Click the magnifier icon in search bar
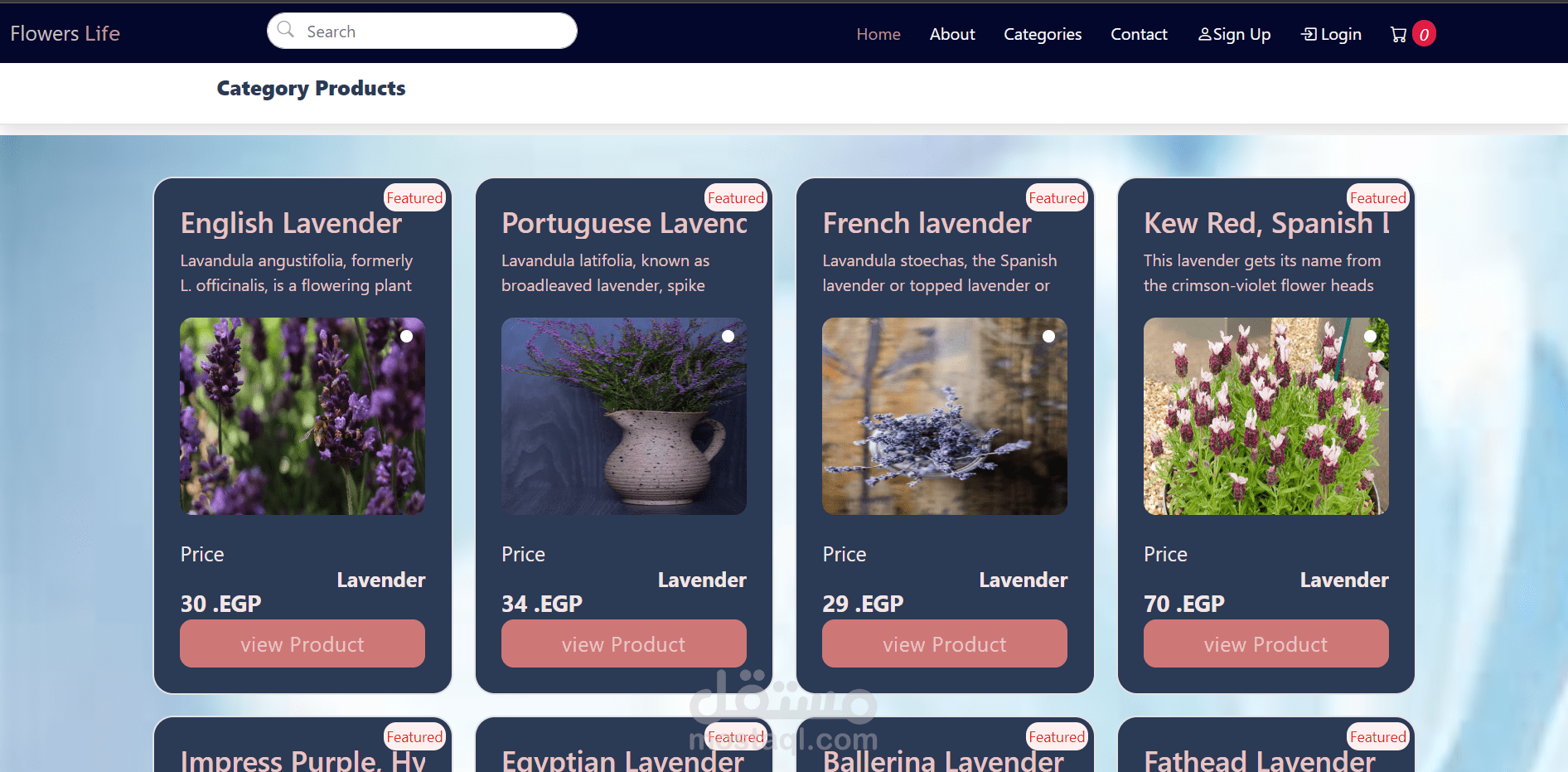Viewport: 1568px width, 772px height. (x=286, y=30)
